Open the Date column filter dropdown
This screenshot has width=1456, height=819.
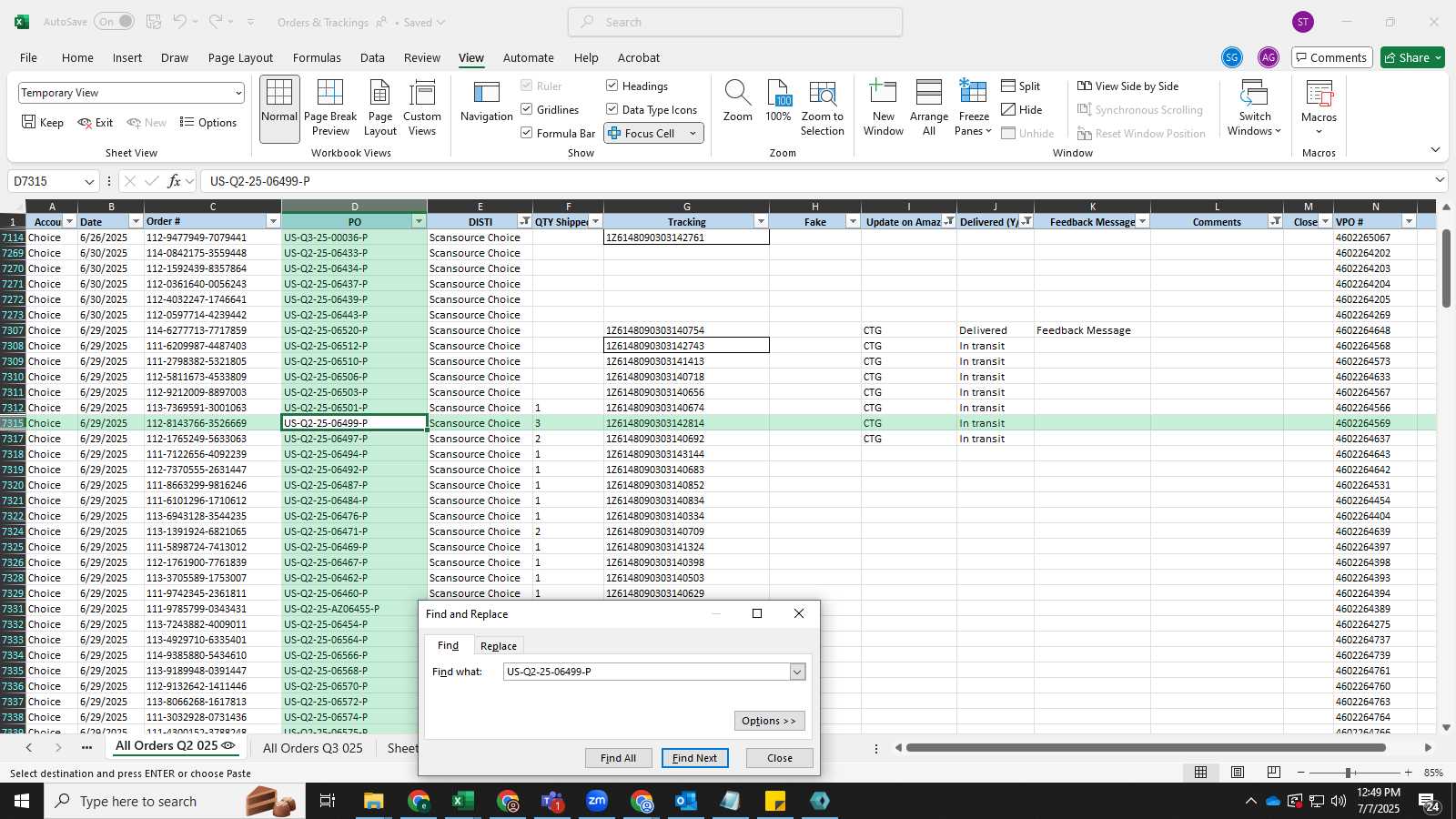pyautogui.click(x=136, y=221)
